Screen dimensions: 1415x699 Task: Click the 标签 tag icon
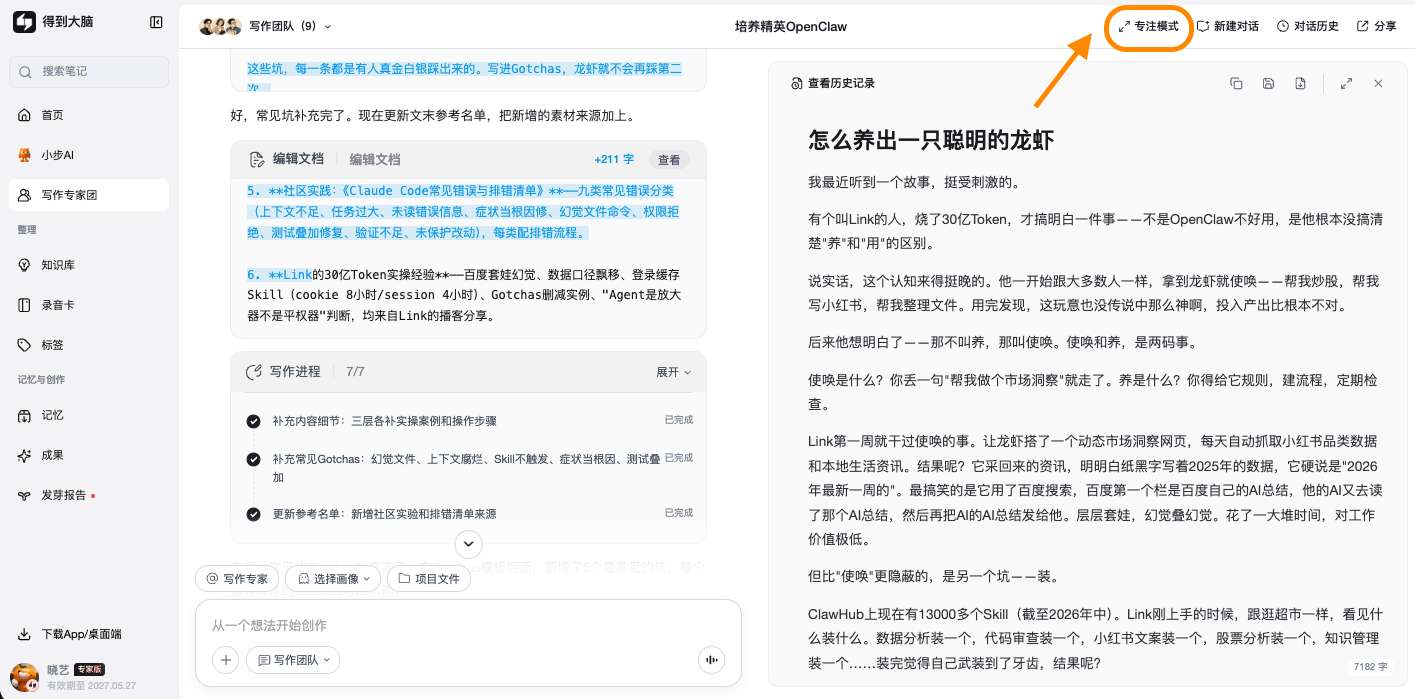pyautogui.click(x=25, y=345)
